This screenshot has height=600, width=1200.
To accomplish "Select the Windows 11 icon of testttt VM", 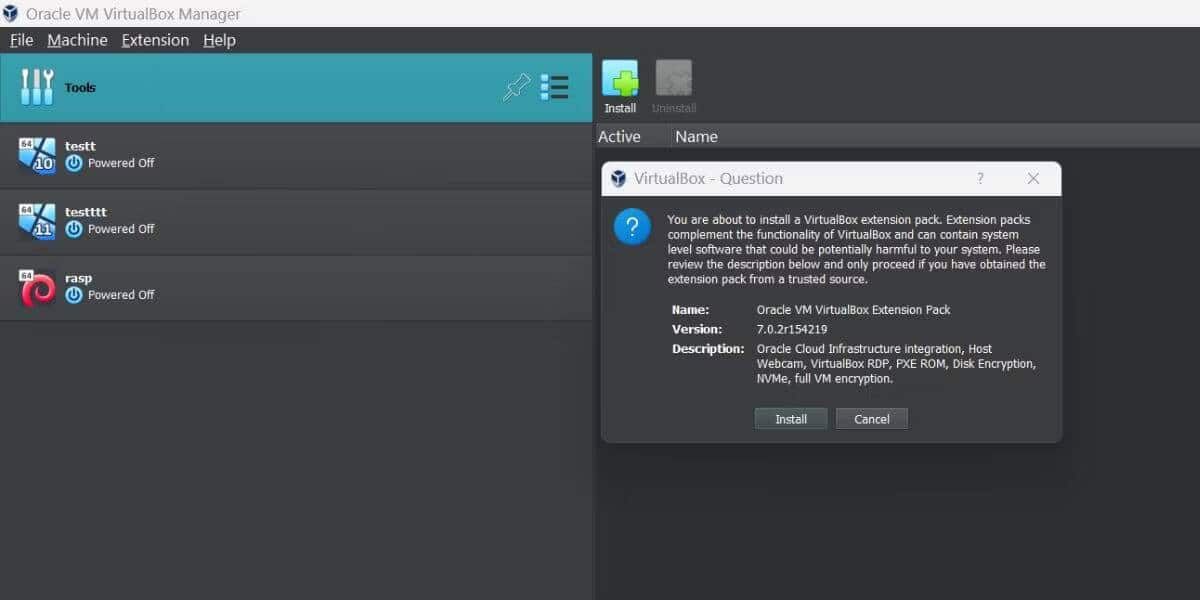I will [x=37, y=220].
